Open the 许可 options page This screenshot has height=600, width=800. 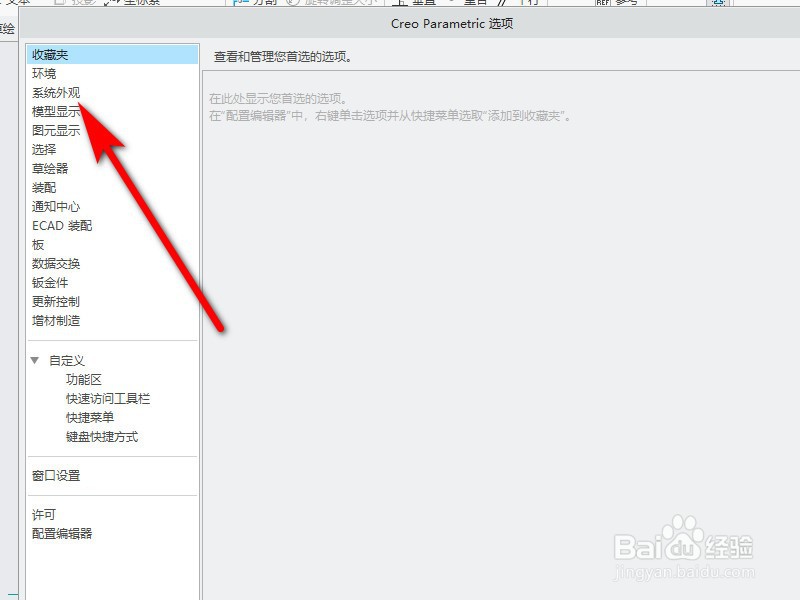click(44, 514)
